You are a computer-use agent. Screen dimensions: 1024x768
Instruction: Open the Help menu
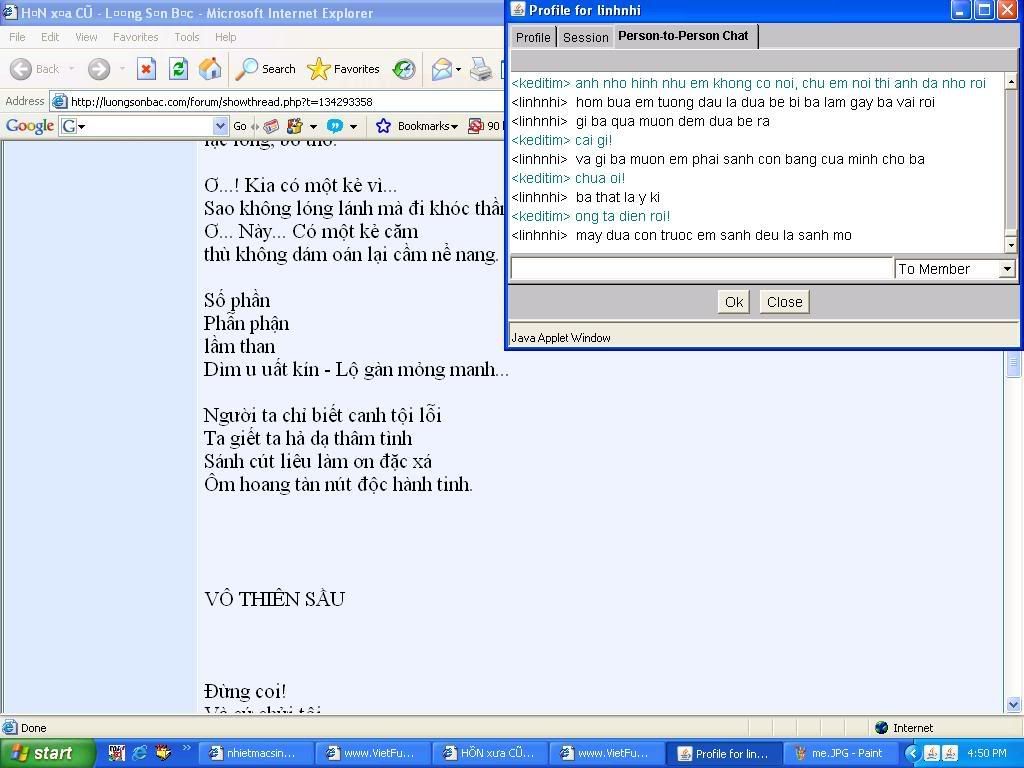[226, 37]
